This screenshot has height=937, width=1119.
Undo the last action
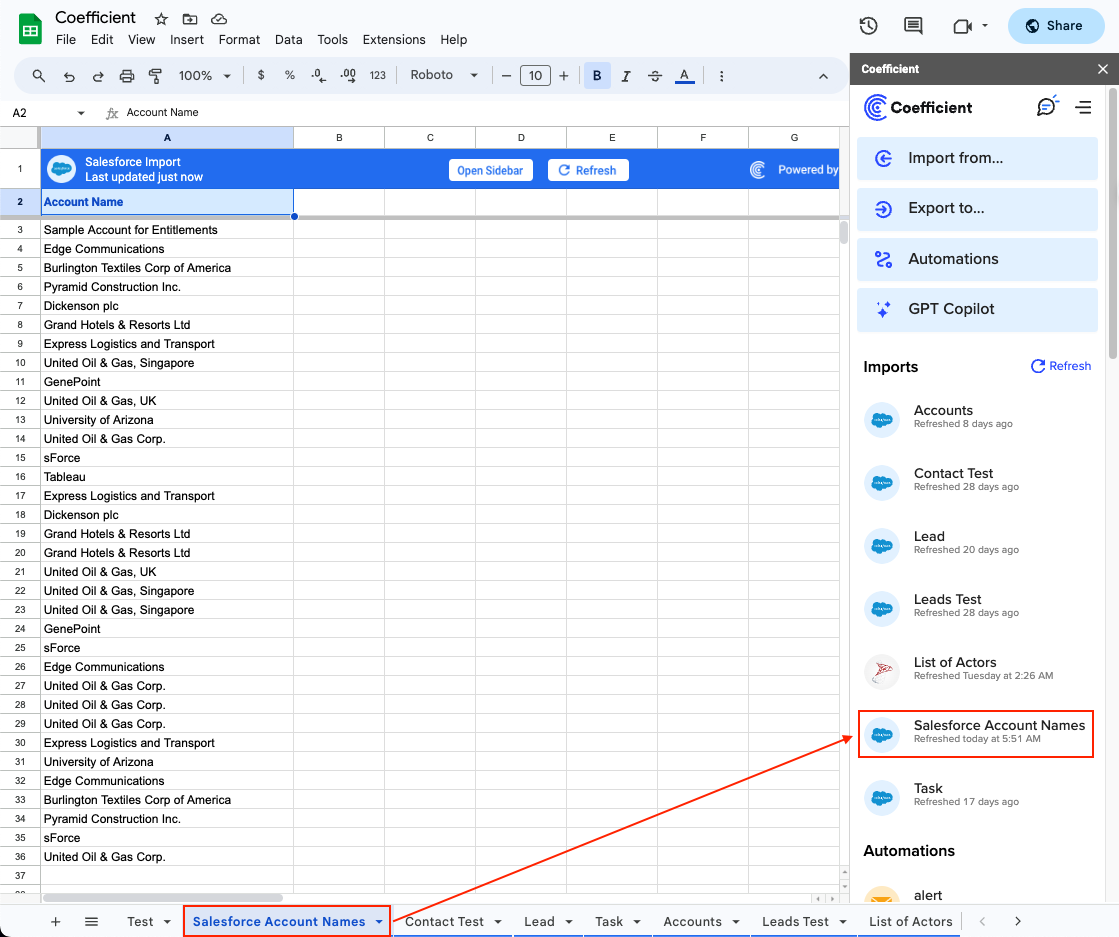pyautogui.click(x=69, y=76)
